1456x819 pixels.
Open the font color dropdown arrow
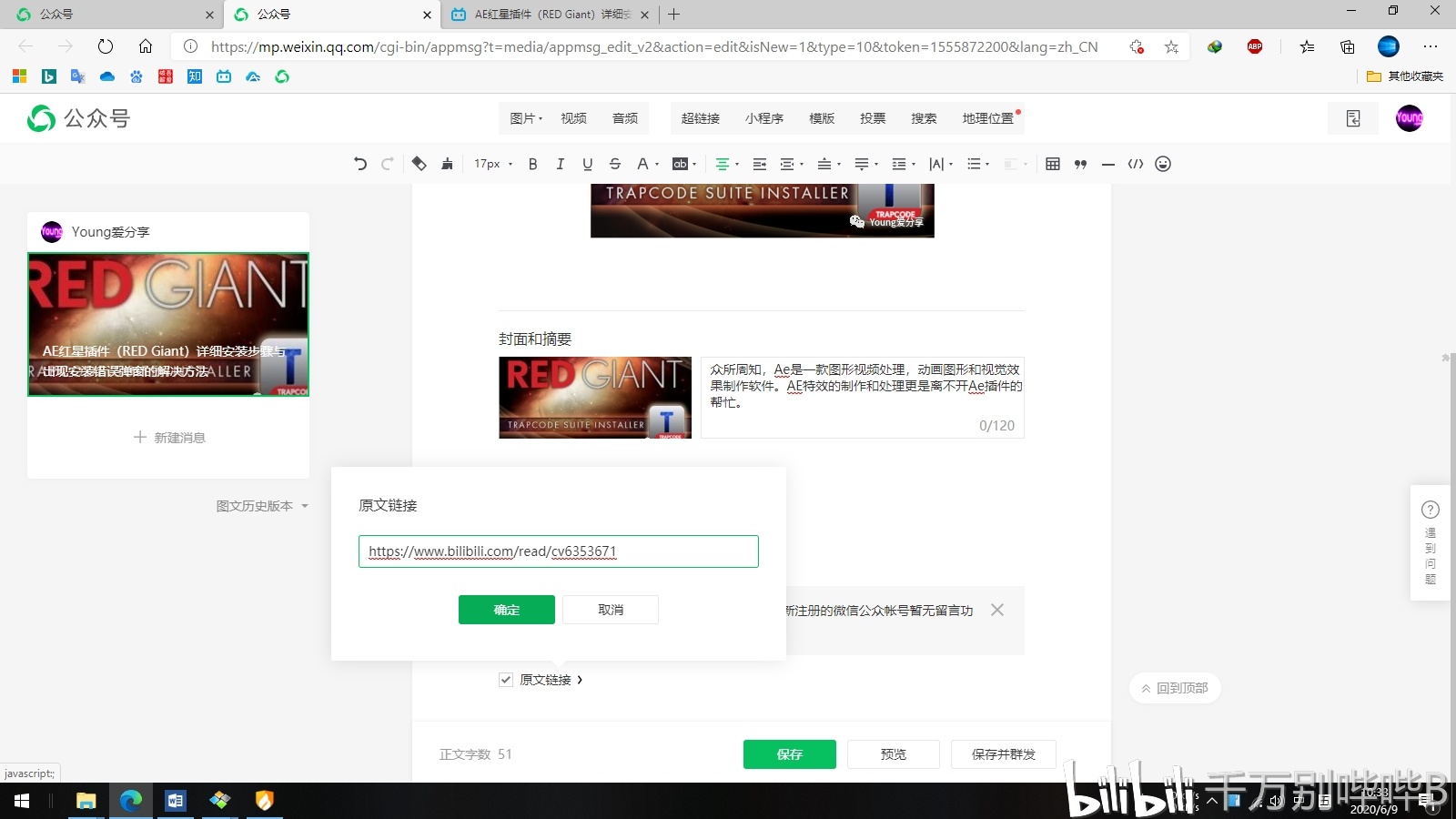(x=657, y=165)
